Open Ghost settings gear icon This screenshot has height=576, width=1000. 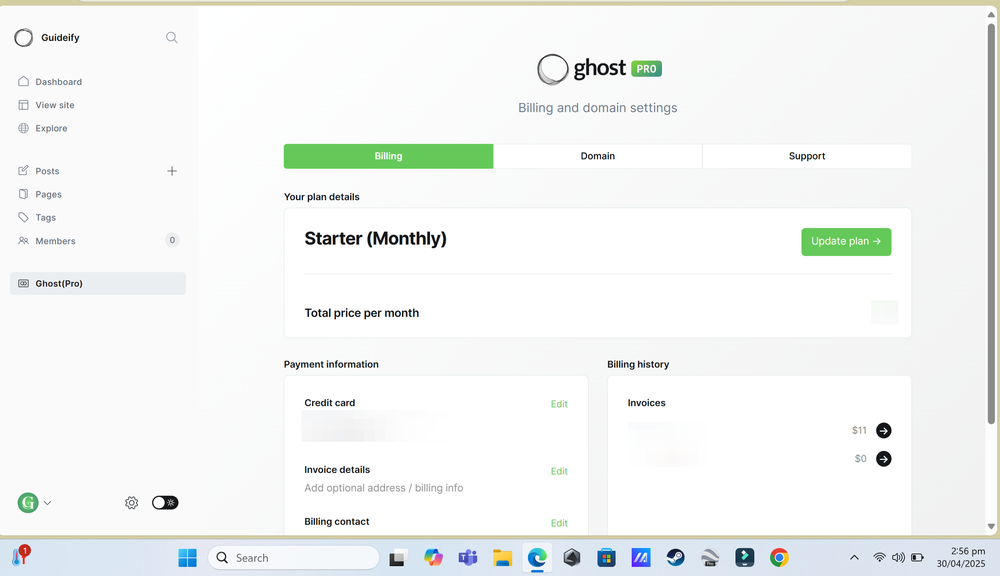pos(131,503)
